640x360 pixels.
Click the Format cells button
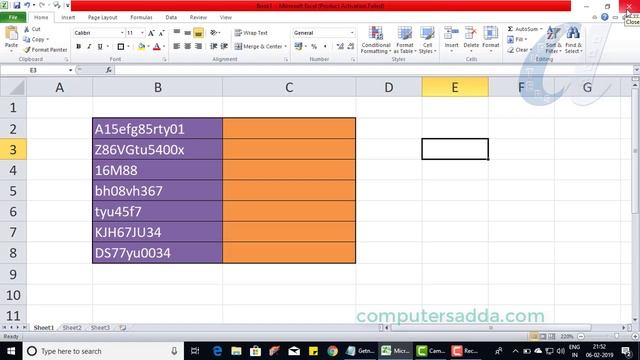click(x=491, y=39)
